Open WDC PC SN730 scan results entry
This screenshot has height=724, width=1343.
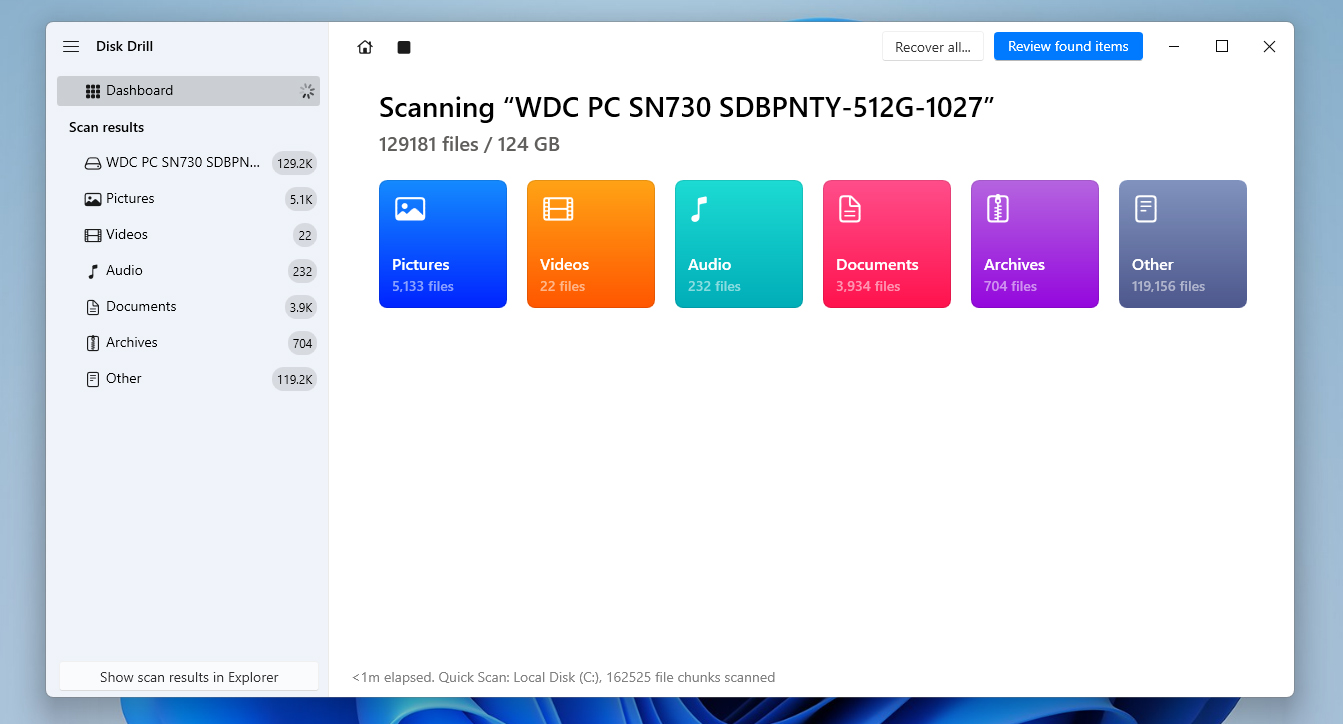(188, 163)
